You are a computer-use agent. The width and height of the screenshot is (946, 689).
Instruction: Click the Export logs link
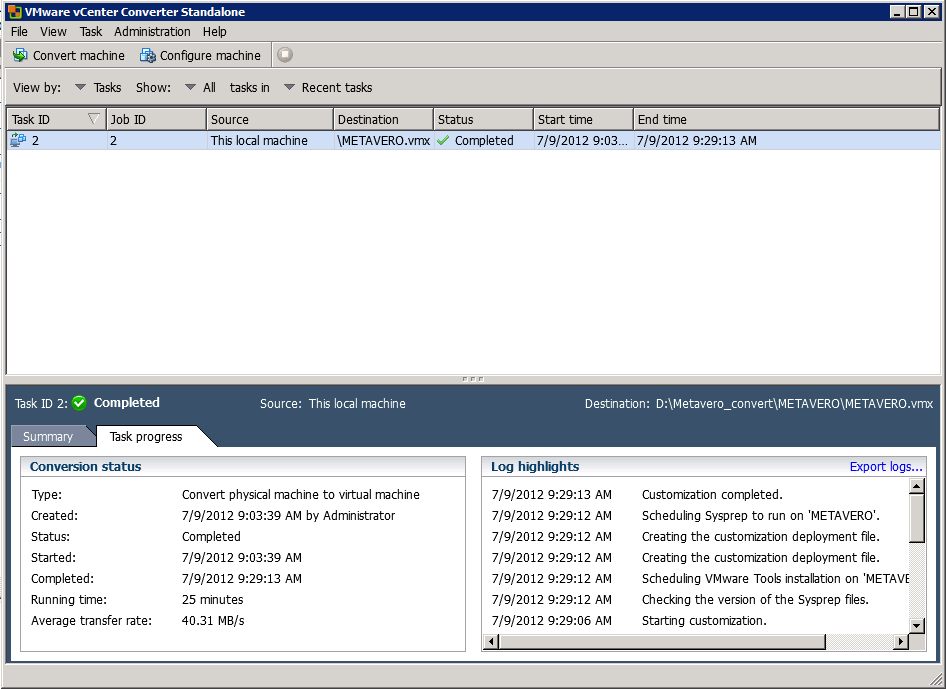886,466
